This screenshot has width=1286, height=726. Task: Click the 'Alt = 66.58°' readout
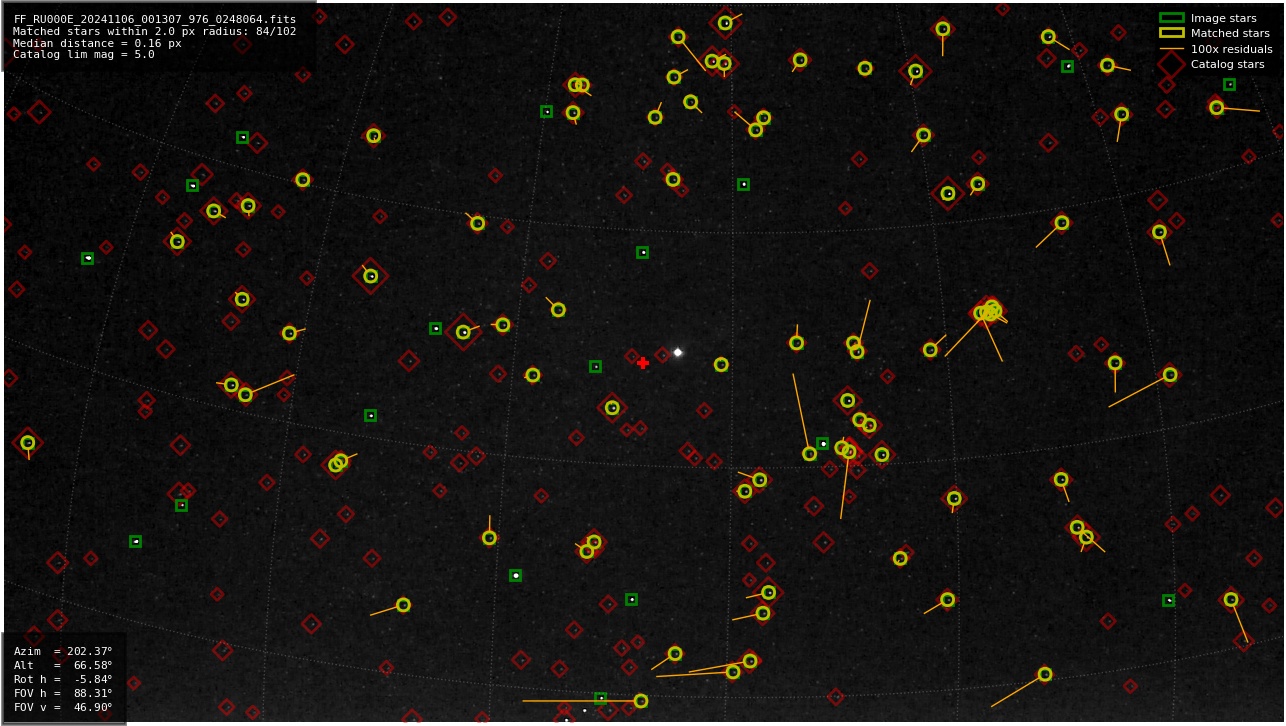(63, 665)
